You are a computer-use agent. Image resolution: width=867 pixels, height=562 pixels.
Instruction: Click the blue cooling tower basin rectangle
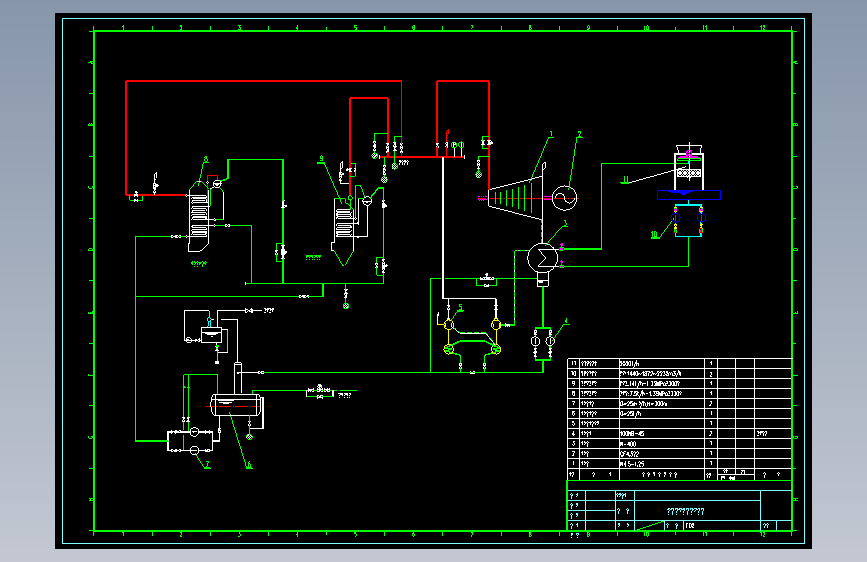coord(688,195)
